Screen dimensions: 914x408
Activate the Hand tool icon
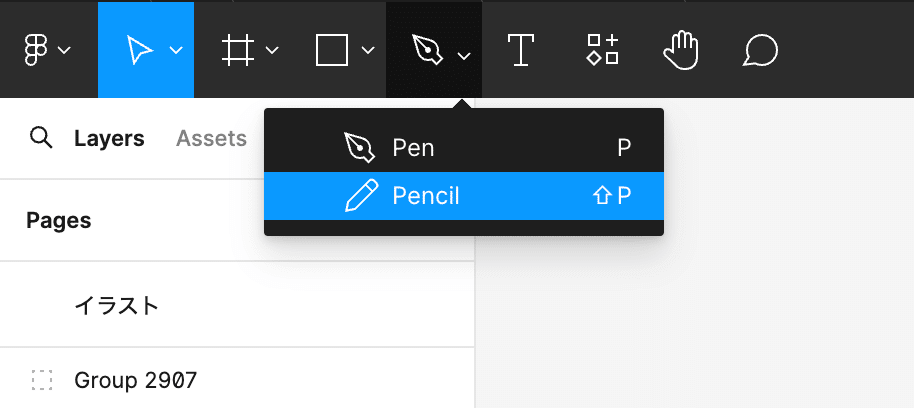pos(681,51)
